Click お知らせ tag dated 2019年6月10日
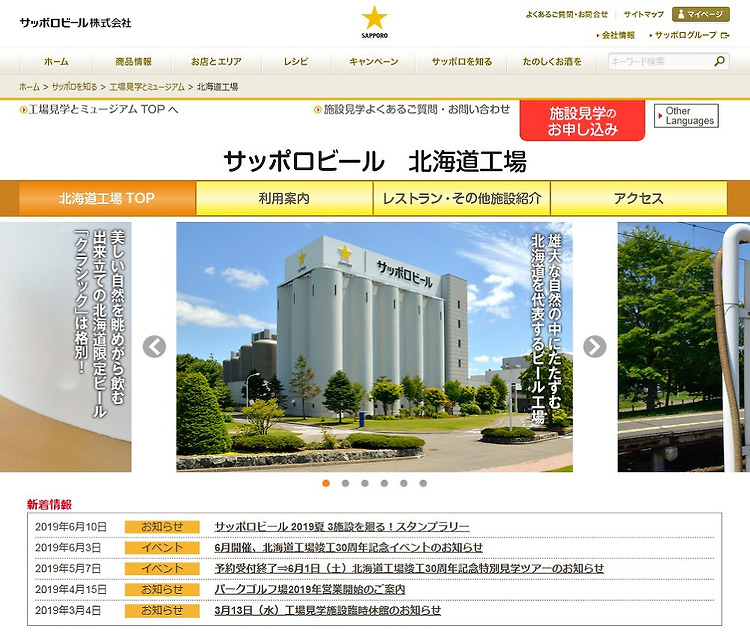Screen dimensions: 750x632 tap(162, 527)
